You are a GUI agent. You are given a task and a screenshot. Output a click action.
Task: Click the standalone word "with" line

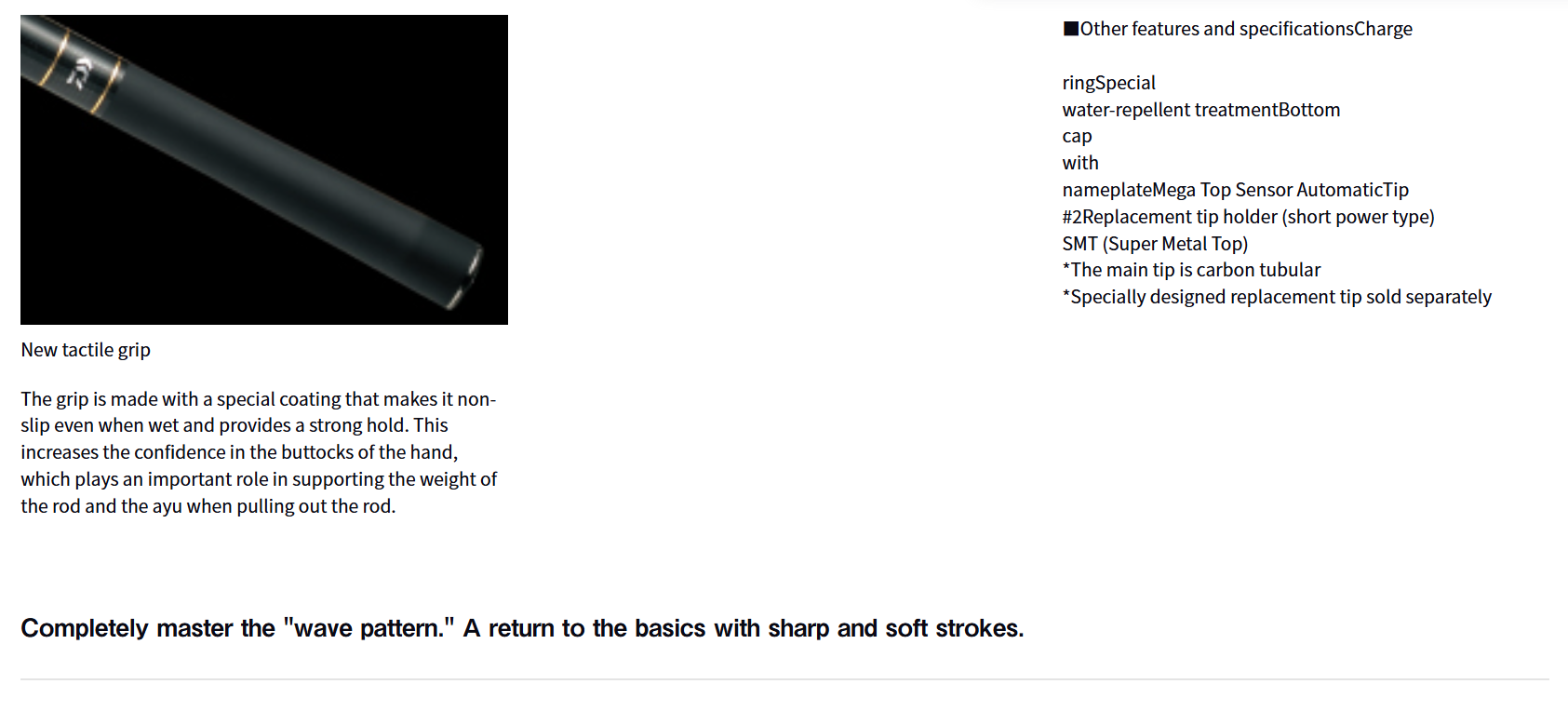click(1079, 163)
